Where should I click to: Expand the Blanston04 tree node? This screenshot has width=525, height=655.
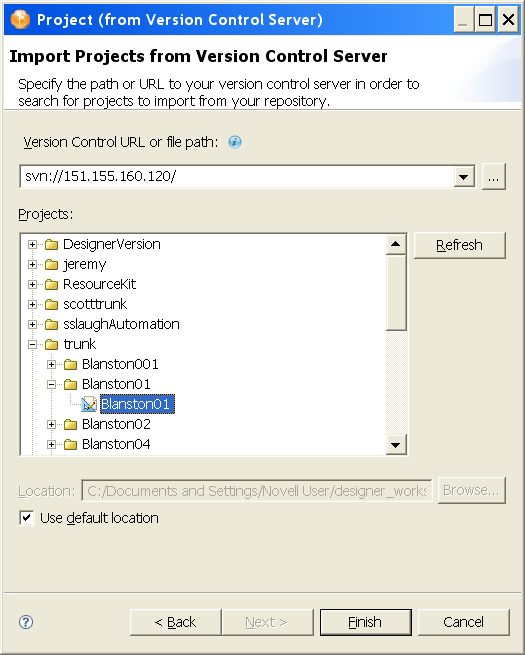[x=51, y=444]
